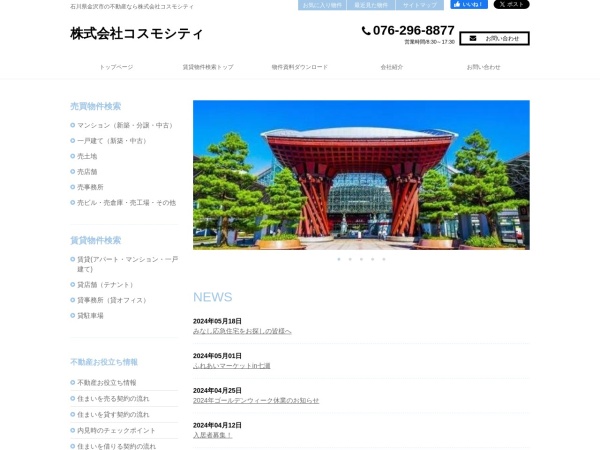
Task: Open 賃貸物件検索トップ navigation menu item
Action: point(208,67)
